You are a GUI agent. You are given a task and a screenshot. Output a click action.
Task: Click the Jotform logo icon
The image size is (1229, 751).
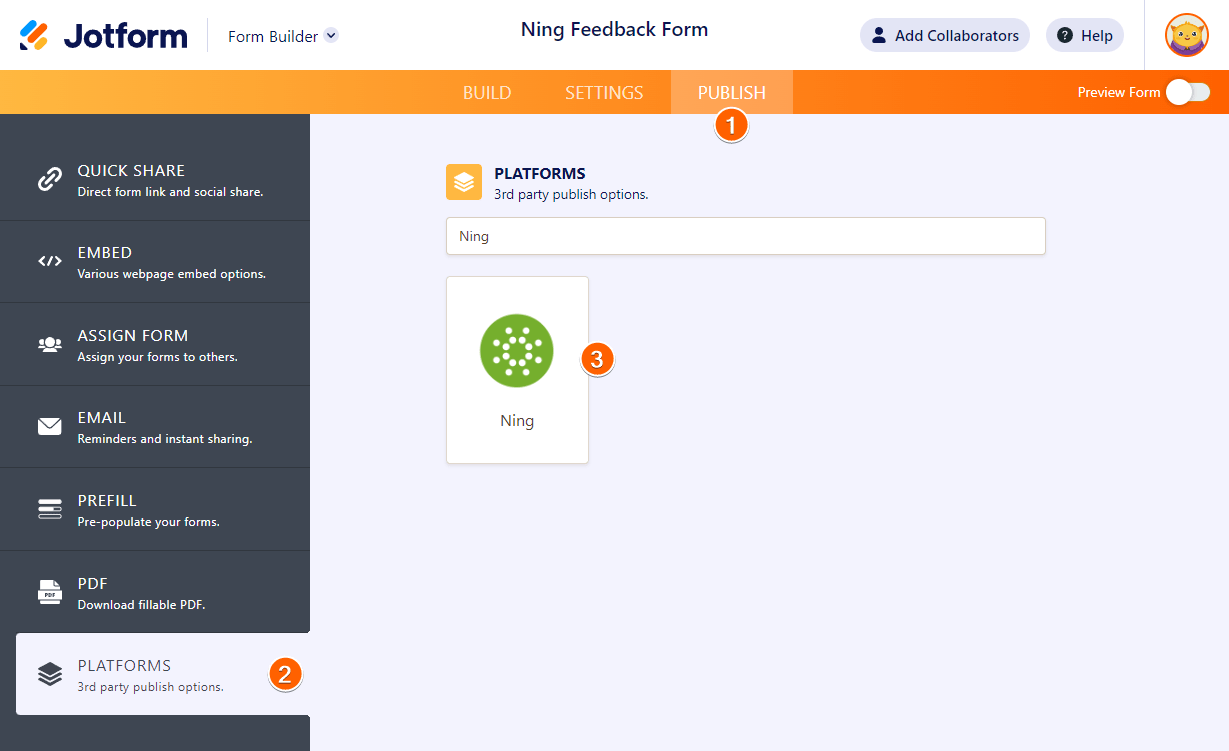(34, 36)
